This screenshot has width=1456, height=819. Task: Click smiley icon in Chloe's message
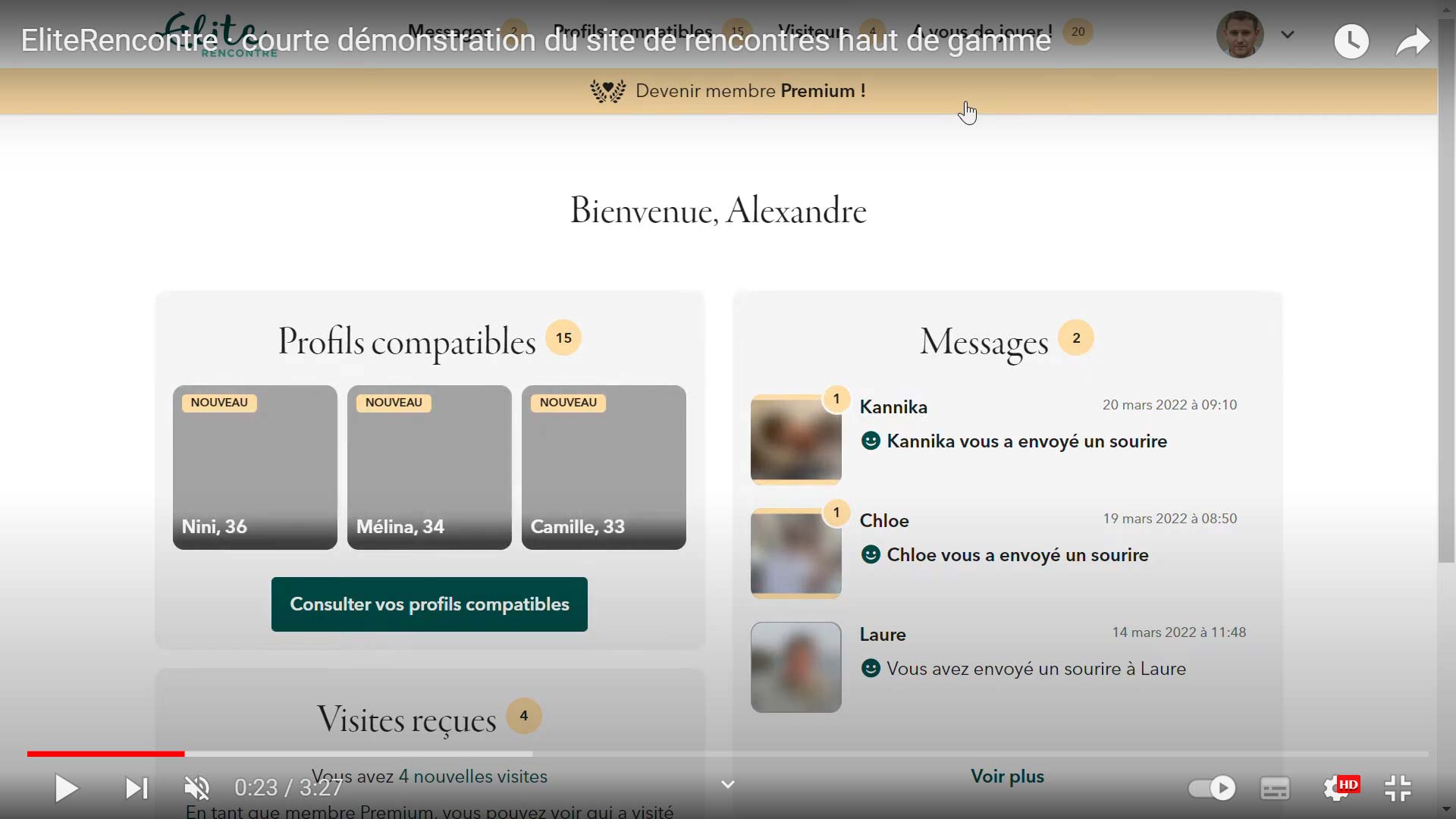point(871,554)
